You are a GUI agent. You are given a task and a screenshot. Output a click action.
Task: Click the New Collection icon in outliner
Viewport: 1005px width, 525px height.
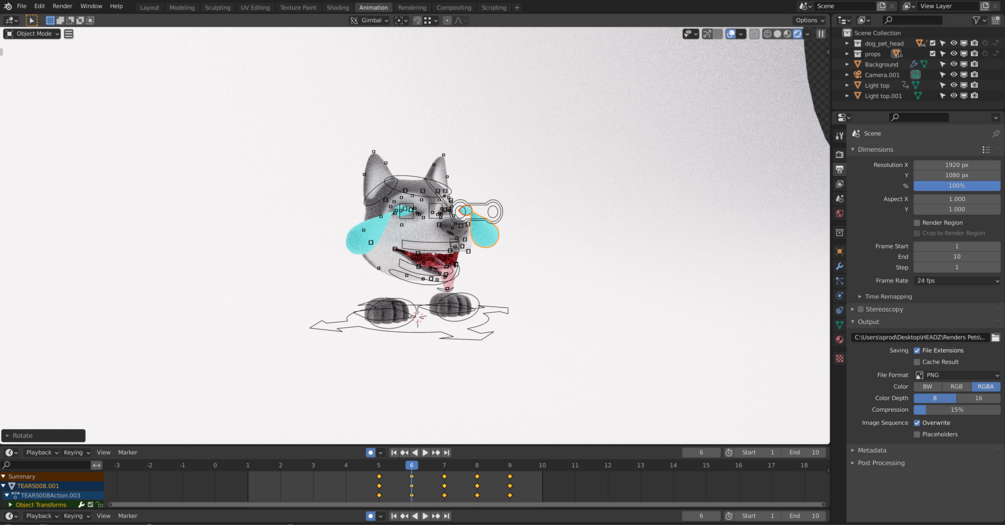(x=993, y=21)
